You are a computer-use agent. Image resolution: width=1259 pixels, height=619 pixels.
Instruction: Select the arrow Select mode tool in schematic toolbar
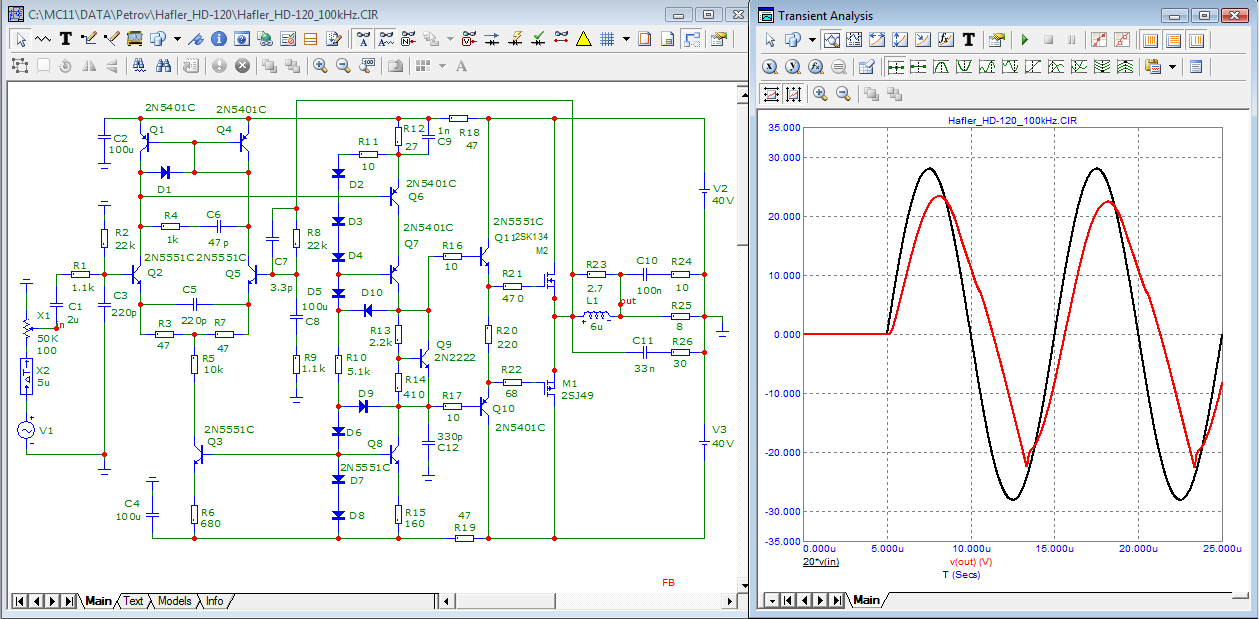(21, 39)
